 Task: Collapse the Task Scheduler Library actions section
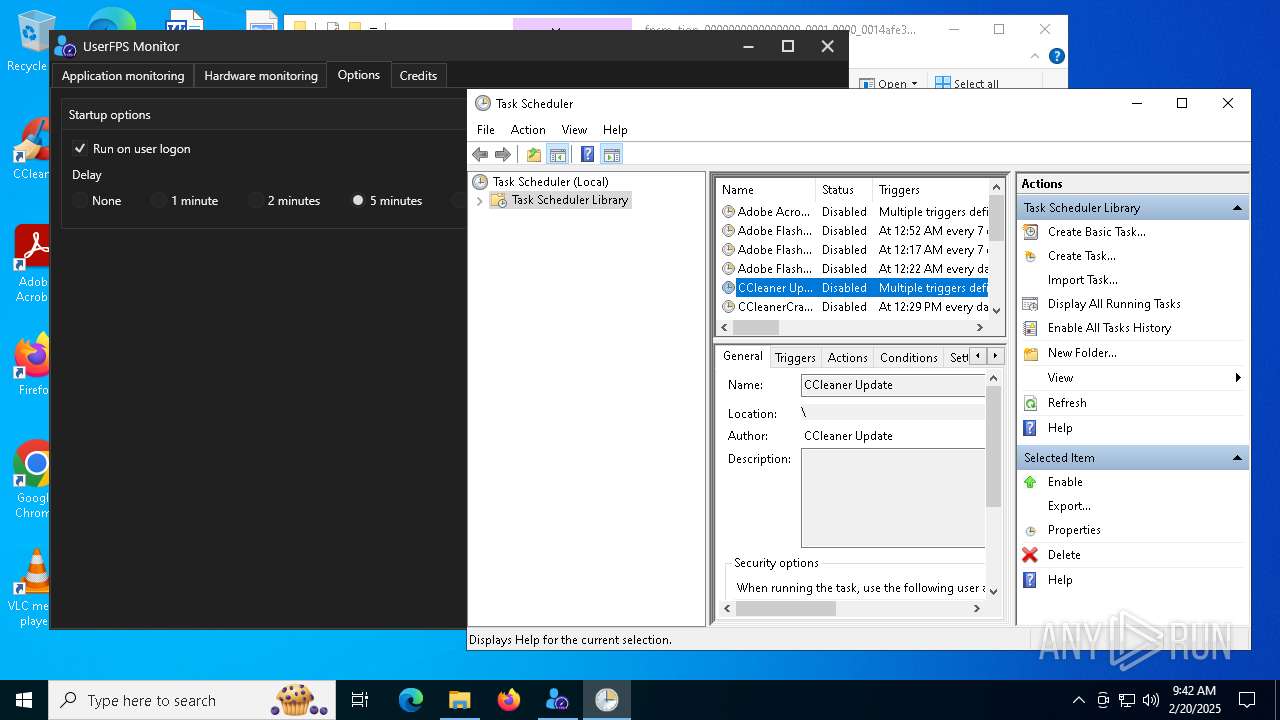pos(1237,208)
